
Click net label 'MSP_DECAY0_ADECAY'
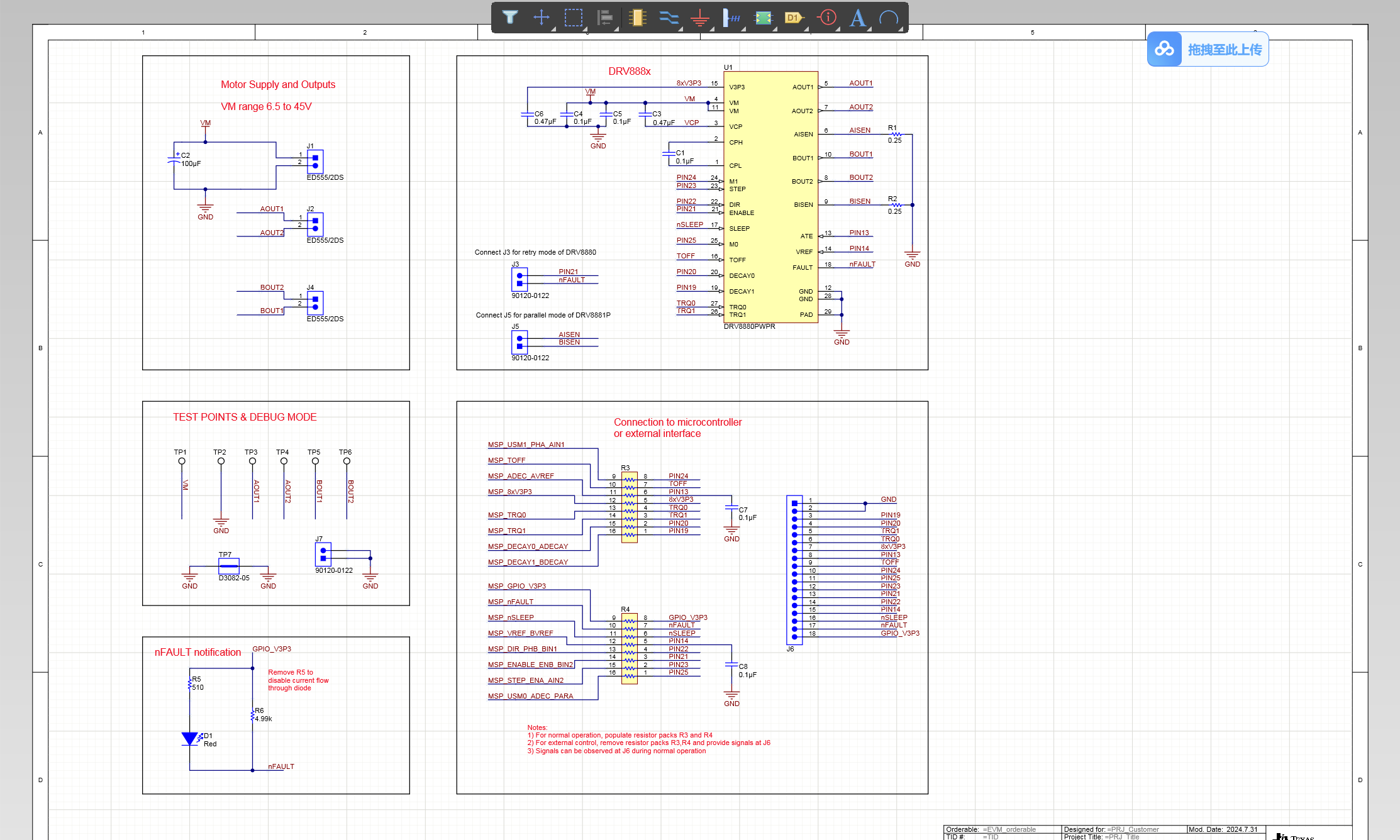click(x=528, y=546)
